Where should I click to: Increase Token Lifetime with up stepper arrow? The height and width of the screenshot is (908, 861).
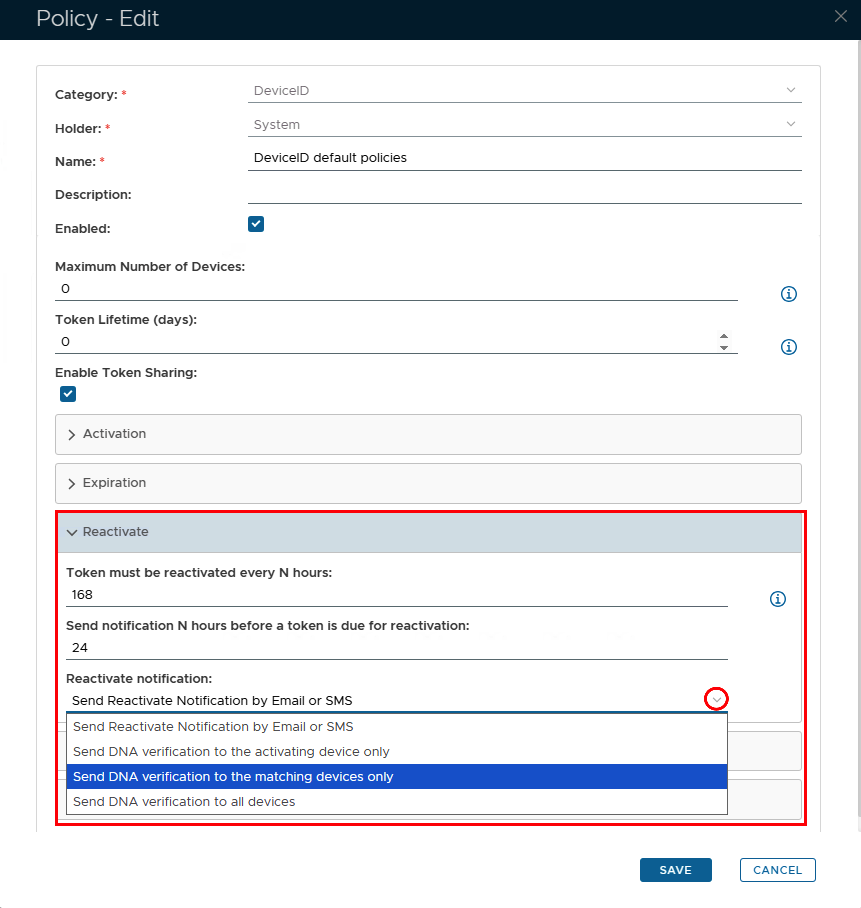(724, 337)
